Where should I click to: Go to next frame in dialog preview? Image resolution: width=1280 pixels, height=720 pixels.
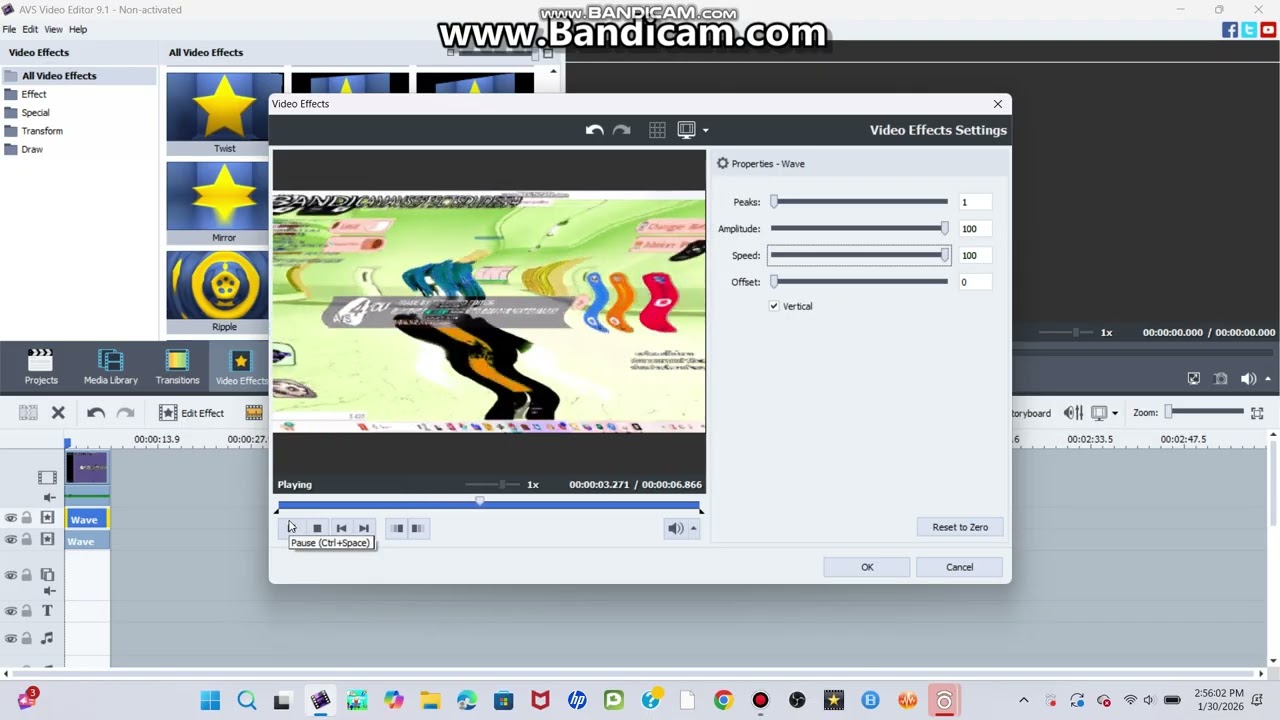pyautogui.click(x=364, y=528)
